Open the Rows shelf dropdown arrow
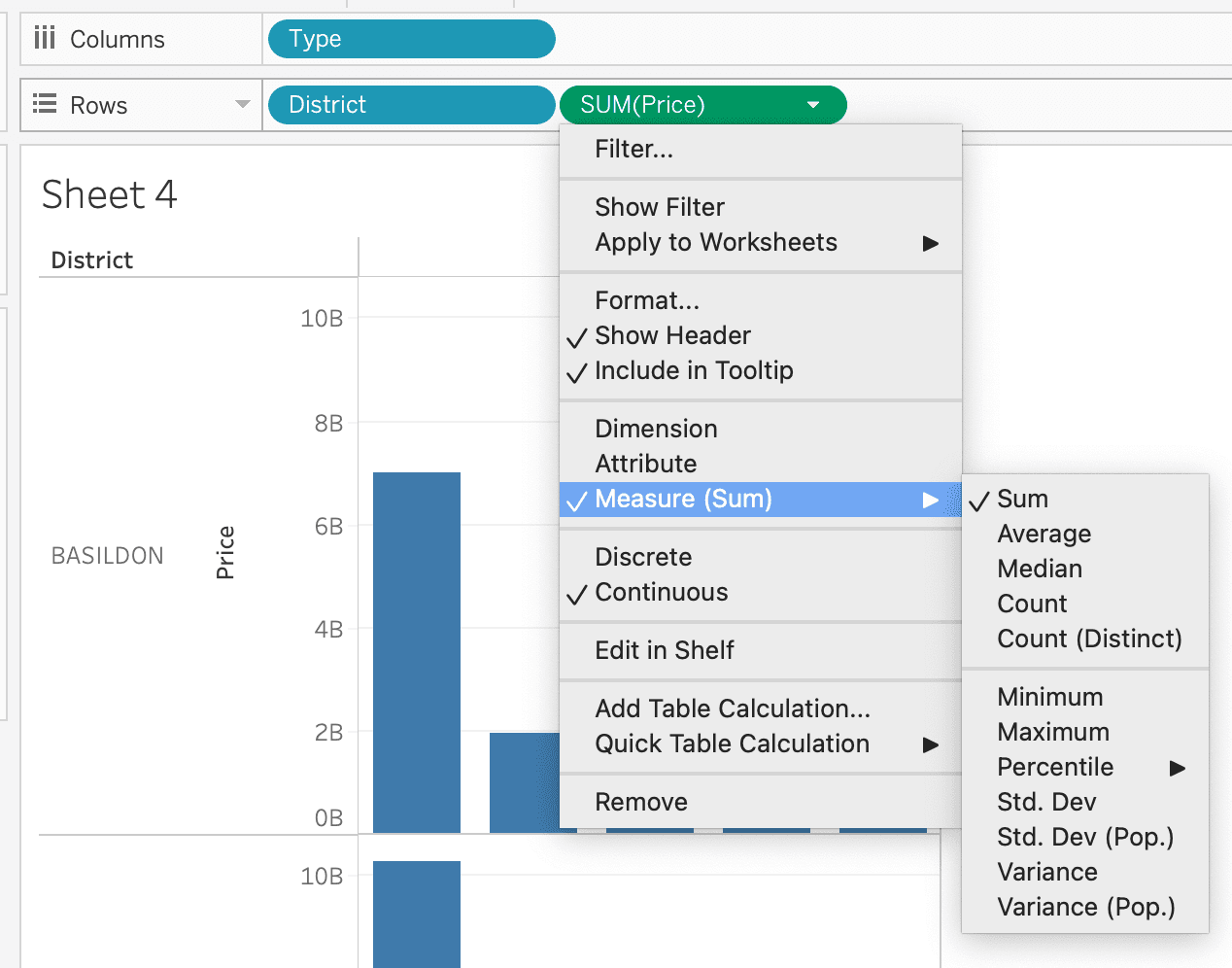1232x968 pixels. pos(242,104)
